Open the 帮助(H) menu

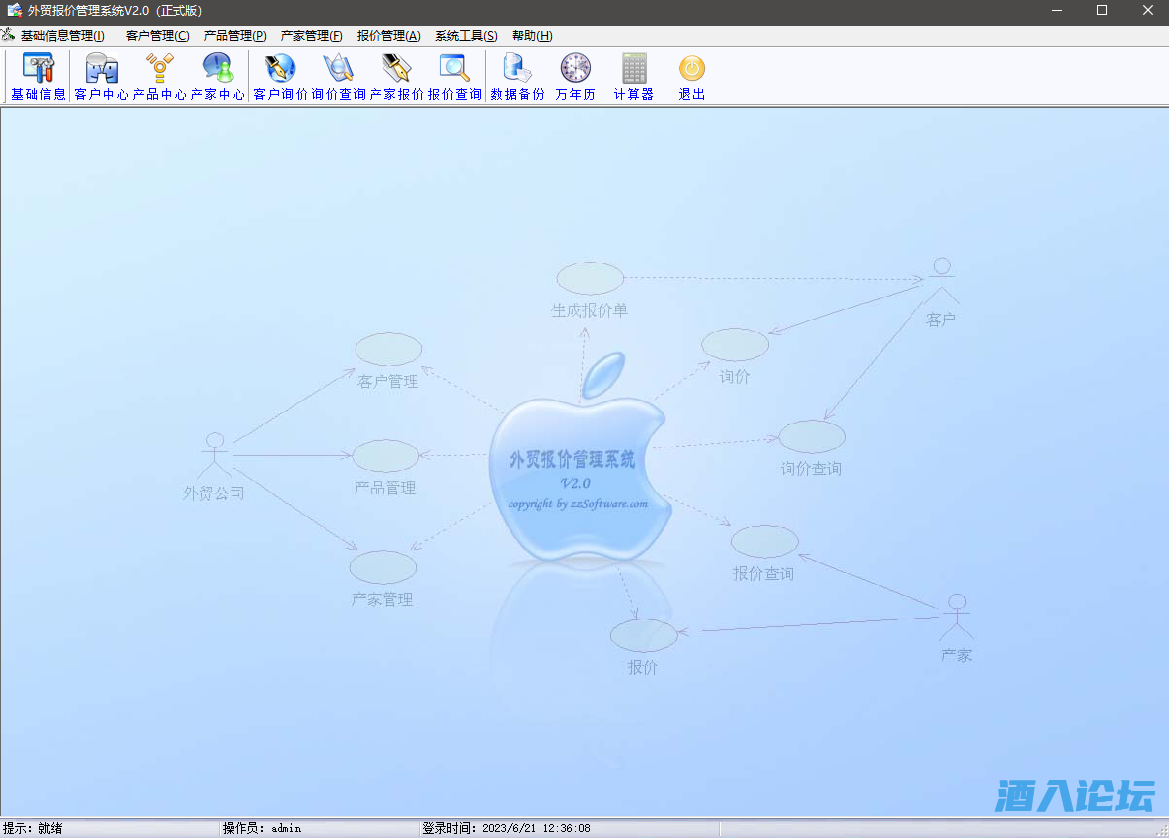(x=532, y=36)
